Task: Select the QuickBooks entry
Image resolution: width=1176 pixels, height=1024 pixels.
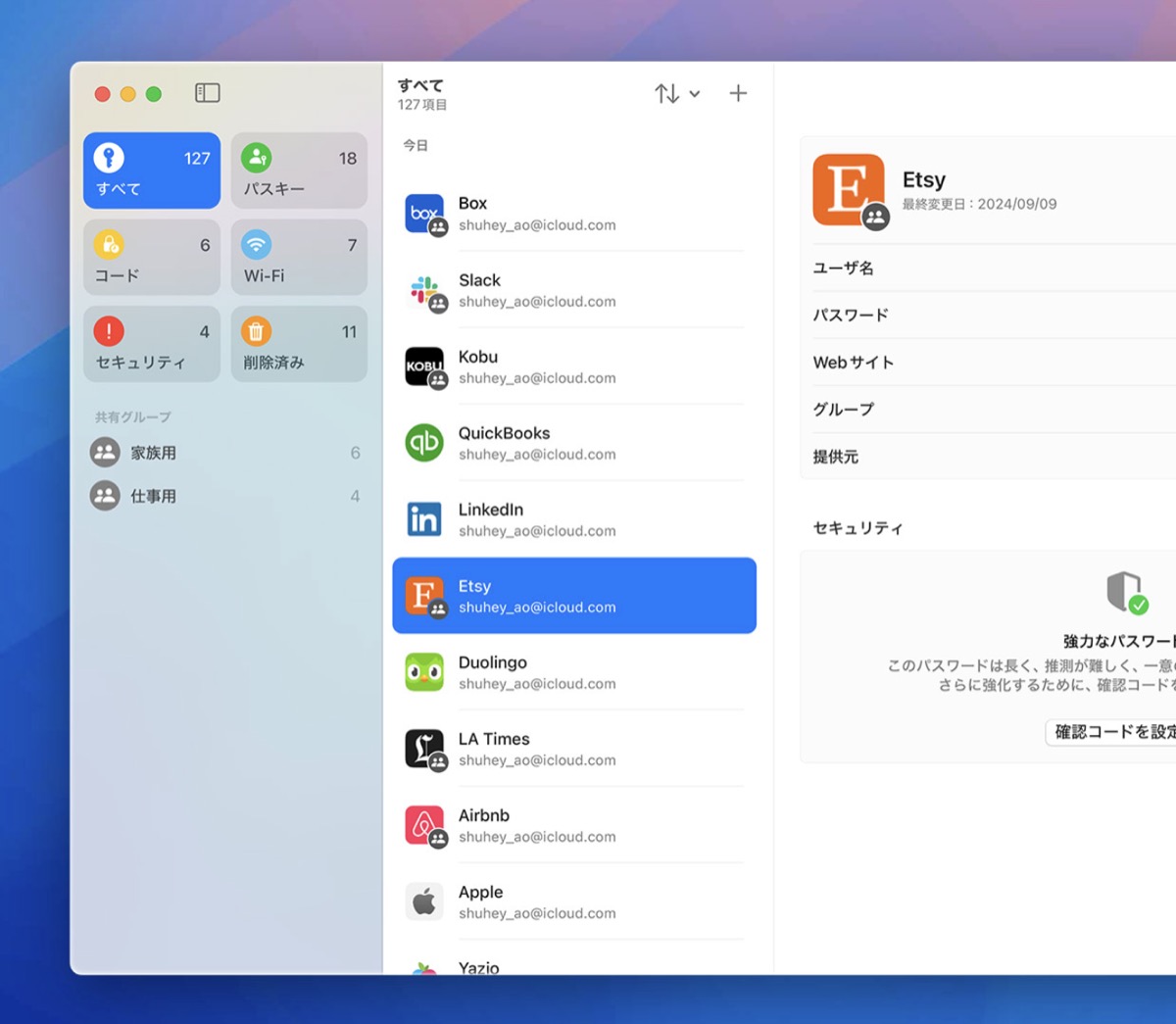Action: coord(573,443)
